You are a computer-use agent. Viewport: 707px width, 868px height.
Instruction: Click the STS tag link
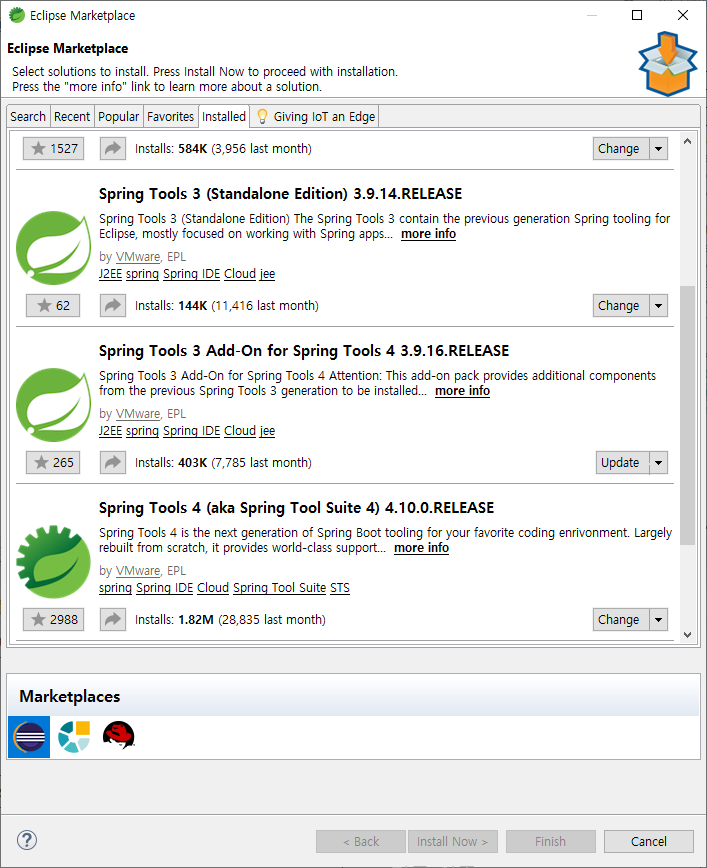coord(340,588)
